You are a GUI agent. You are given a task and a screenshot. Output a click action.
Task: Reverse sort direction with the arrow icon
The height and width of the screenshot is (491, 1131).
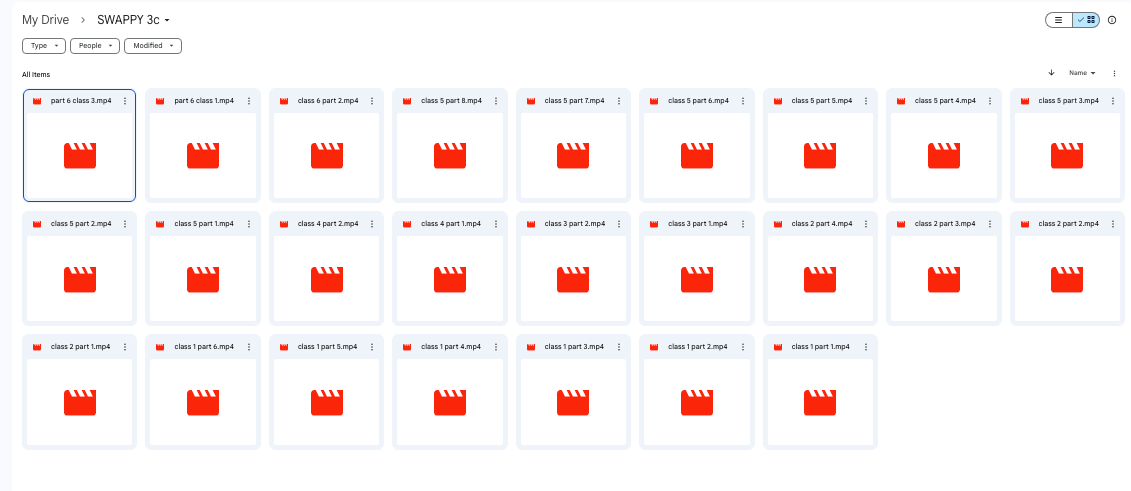click(x=1051, y=73)
